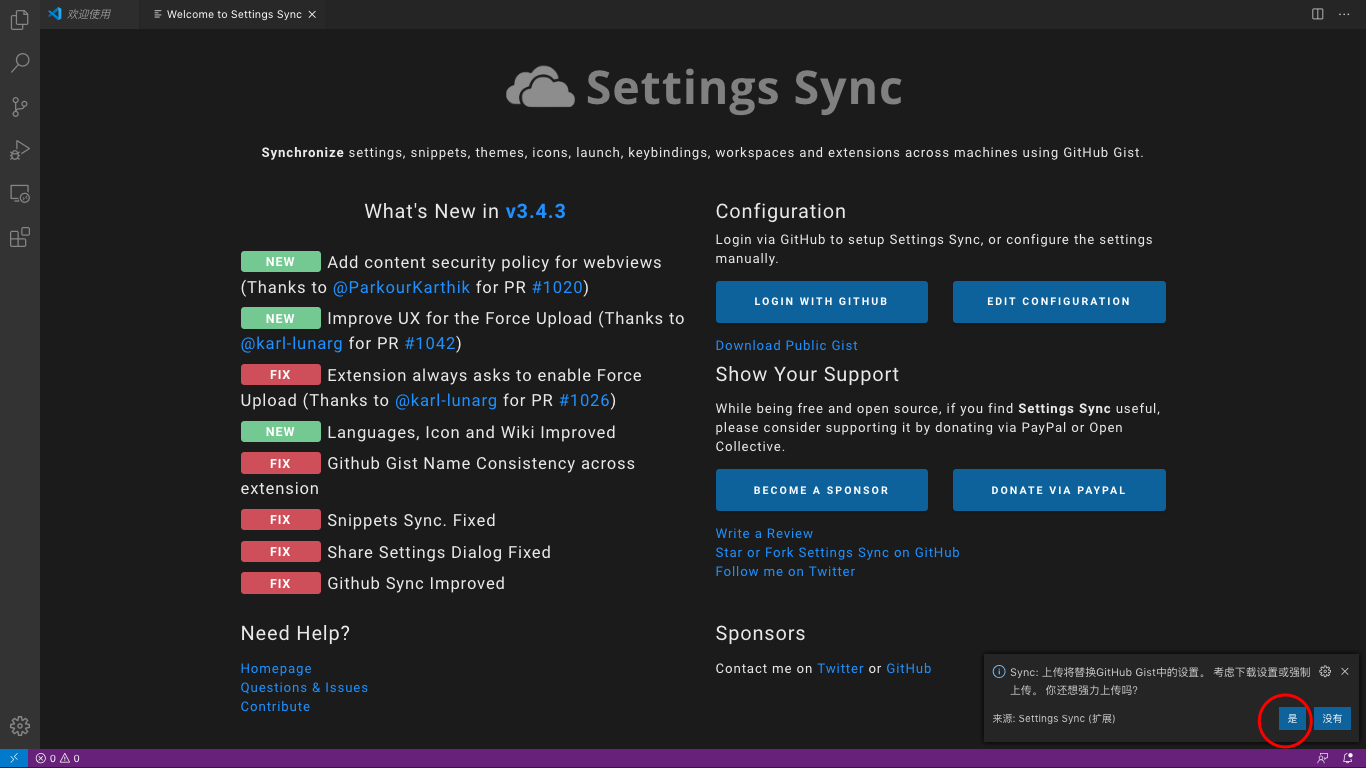The width and height of the screenshot is (1366, 768).
Task: Open the editor More Actions ellipsis
Action: [x=1343, y=14]
